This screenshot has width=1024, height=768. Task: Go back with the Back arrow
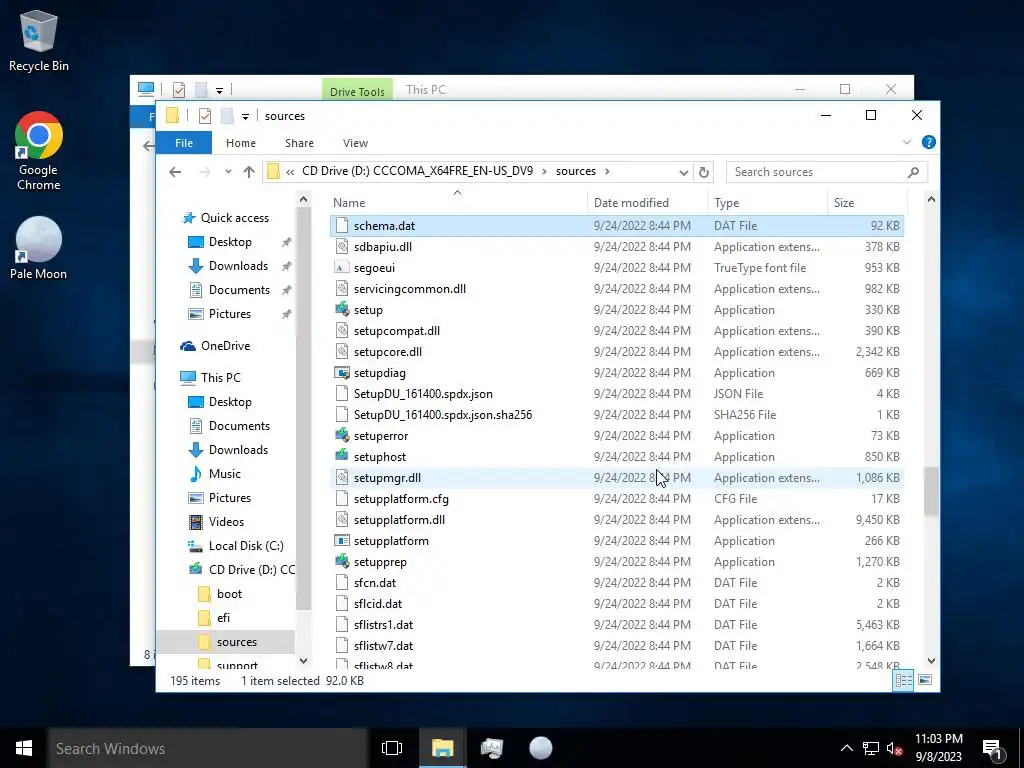point(175,172)
